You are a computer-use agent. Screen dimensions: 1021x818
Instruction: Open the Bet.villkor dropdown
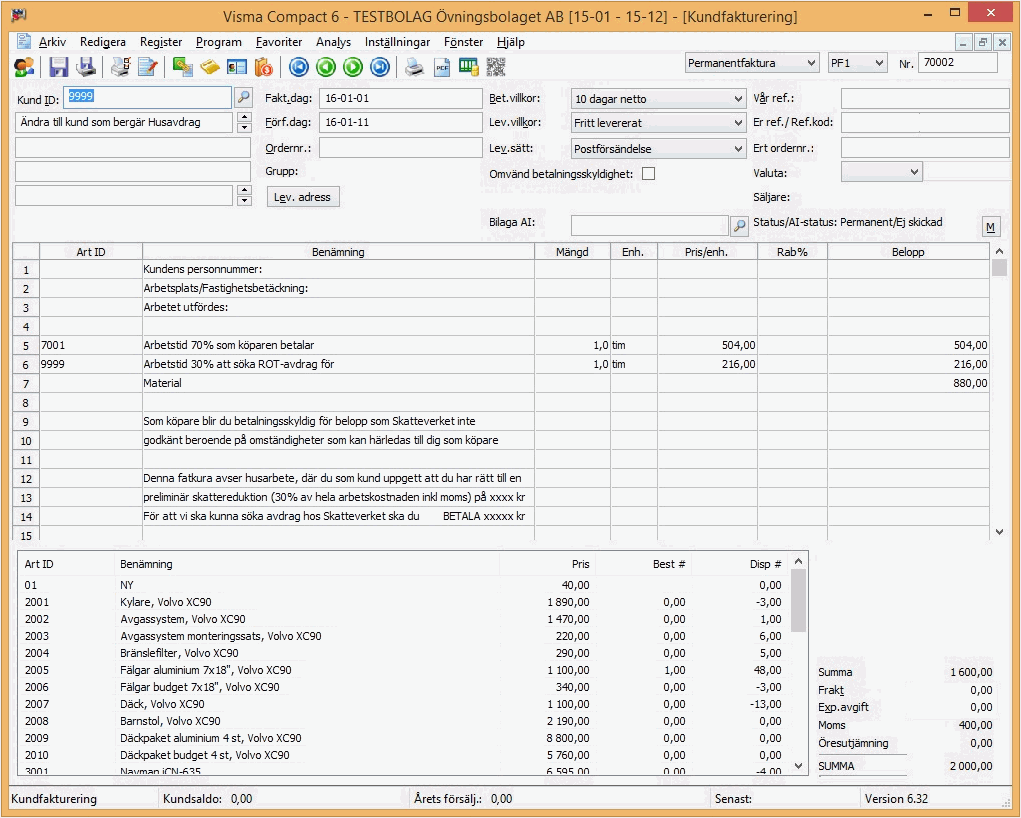tap(737, 99)
